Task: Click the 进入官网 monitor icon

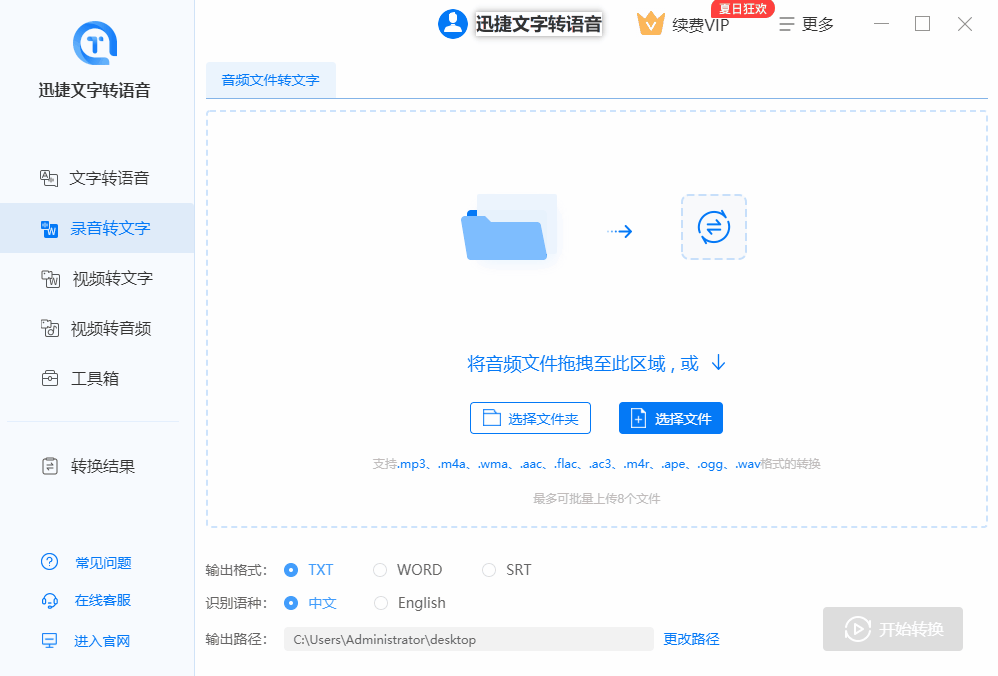Action: (49, 640)
